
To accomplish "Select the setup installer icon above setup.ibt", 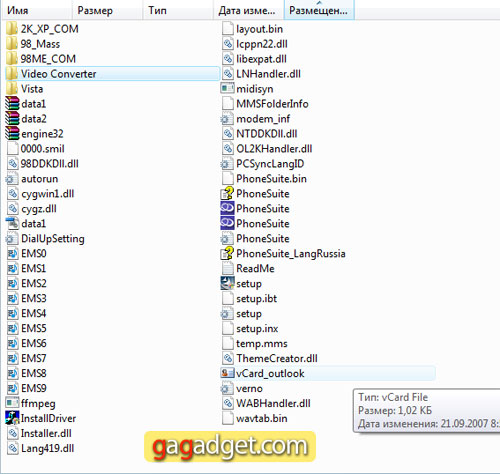I will pos(227,283).
